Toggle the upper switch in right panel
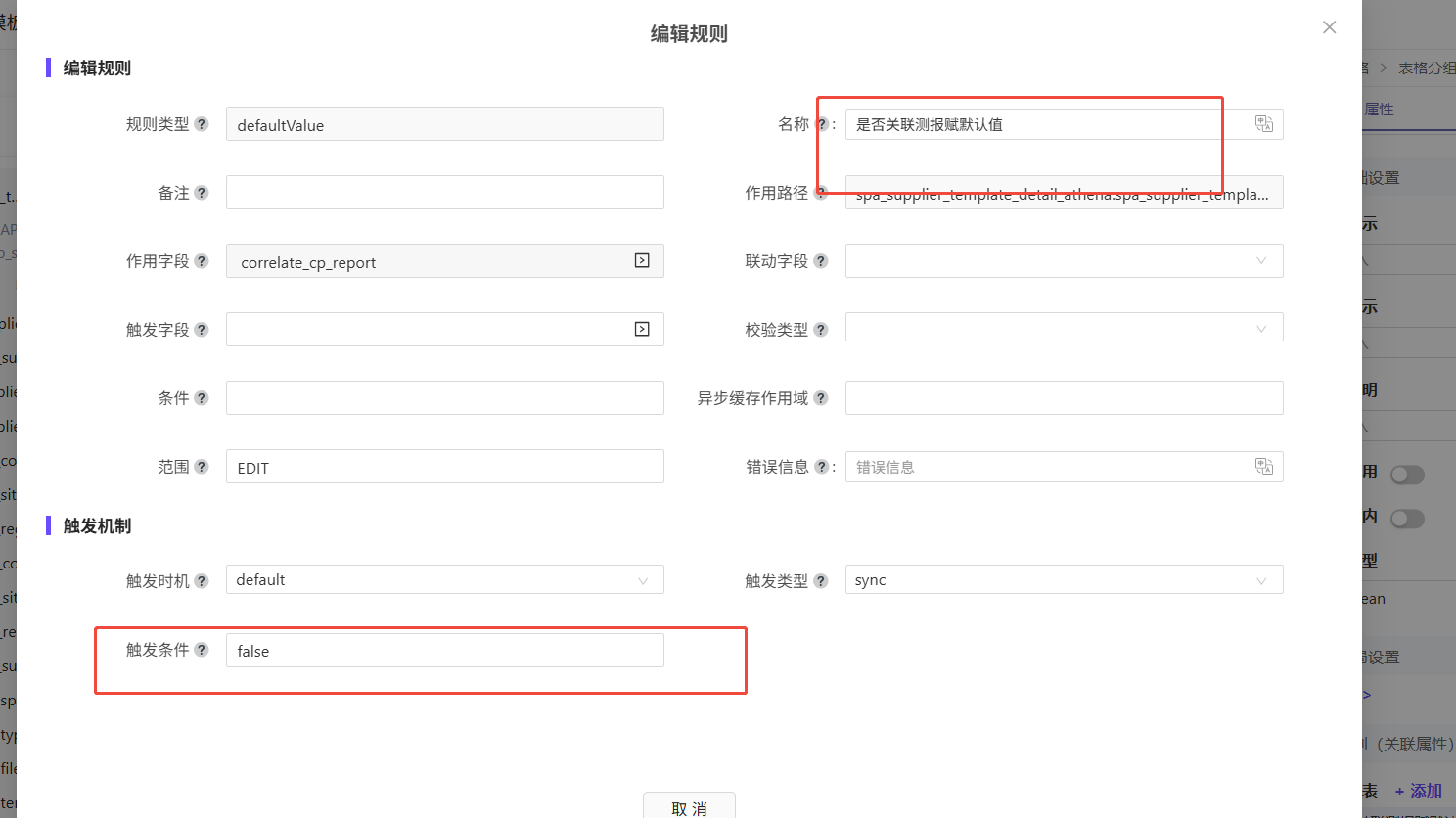 pos(1407,475)
